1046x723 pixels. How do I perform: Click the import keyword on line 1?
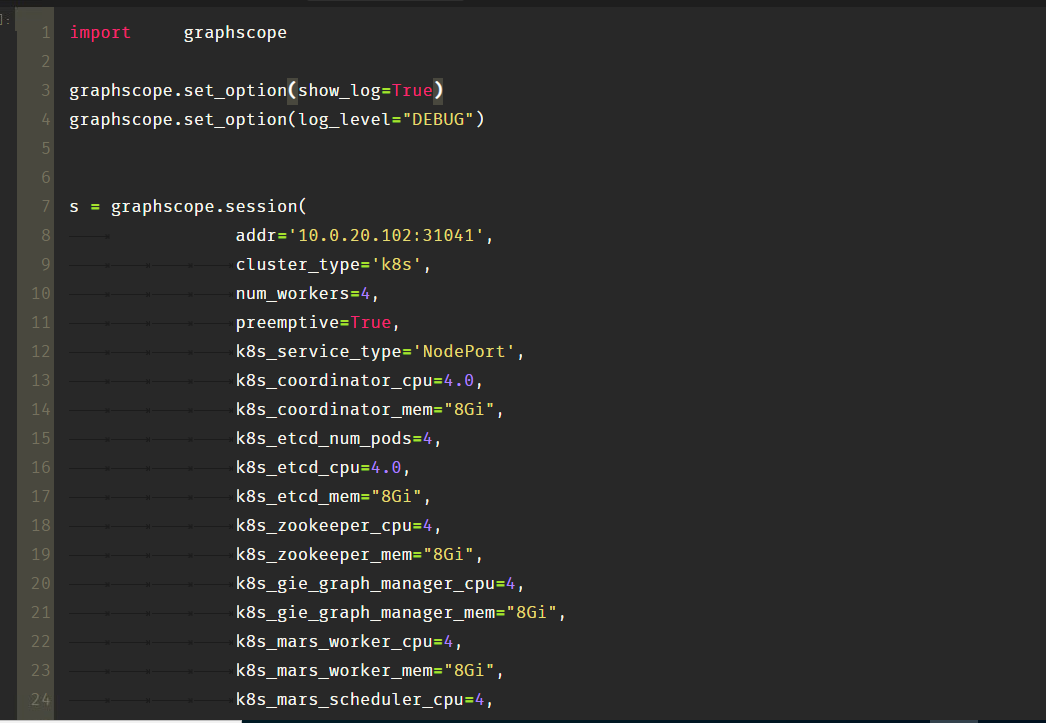pyautogui.click(x=100, y=32)
